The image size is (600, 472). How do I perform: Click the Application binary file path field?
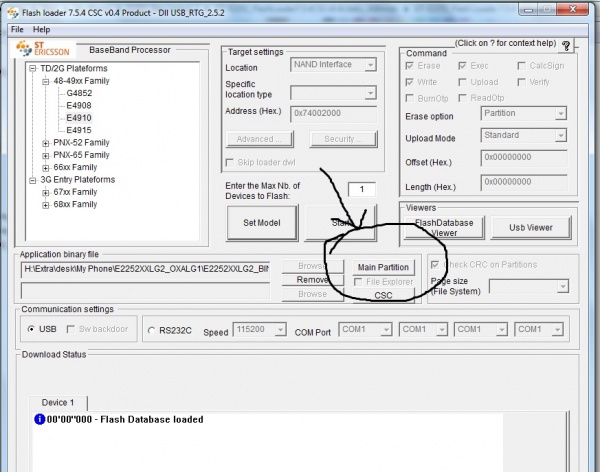145,269
